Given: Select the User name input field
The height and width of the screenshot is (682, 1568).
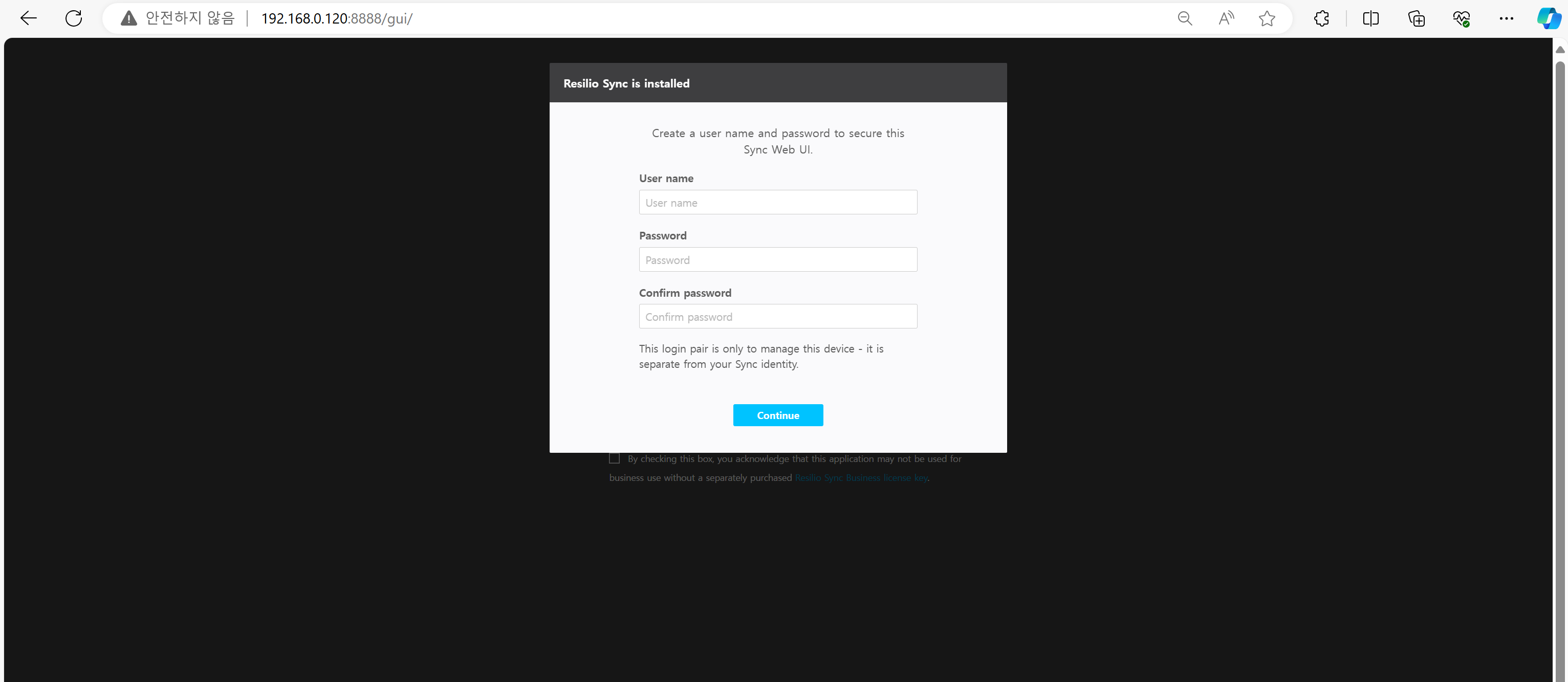Looking at the screenshot, I should pos(778,202).
